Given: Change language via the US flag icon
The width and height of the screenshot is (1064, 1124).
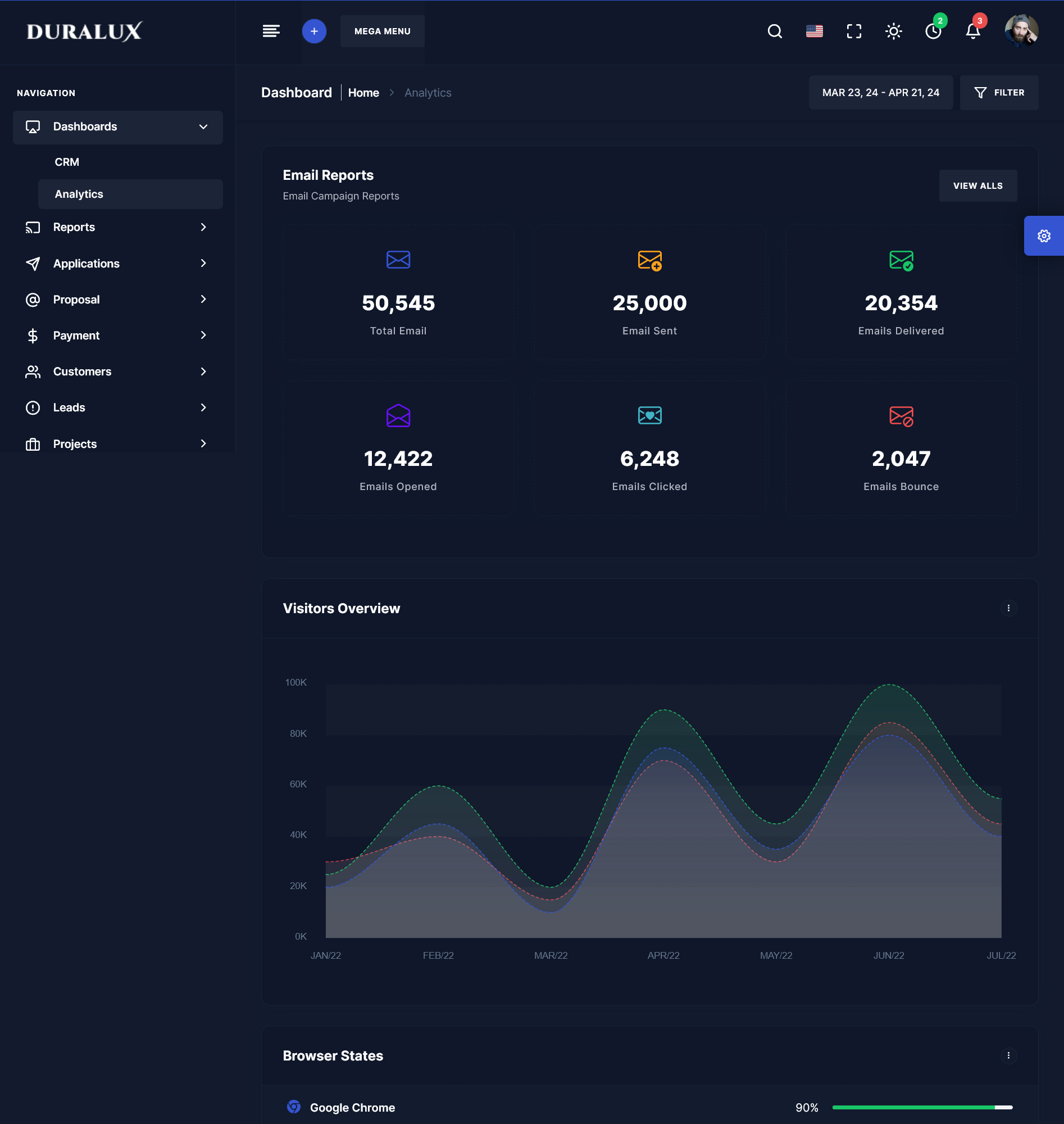Looking at the screenshot, I should pos(815,31).
